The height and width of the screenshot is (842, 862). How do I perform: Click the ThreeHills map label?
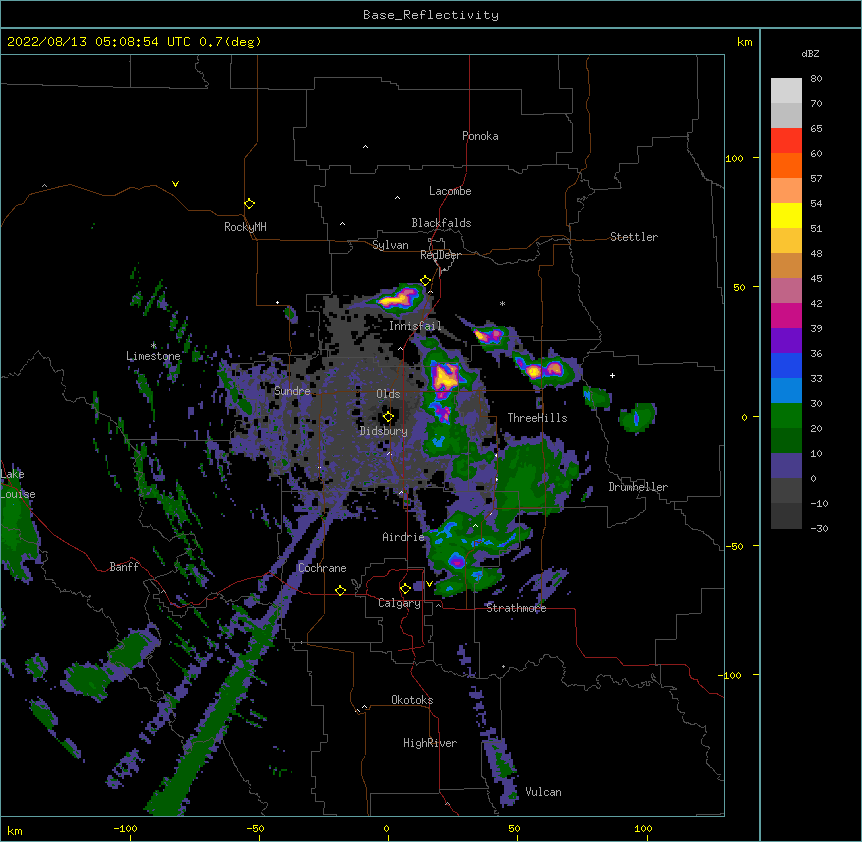(537, 418)
